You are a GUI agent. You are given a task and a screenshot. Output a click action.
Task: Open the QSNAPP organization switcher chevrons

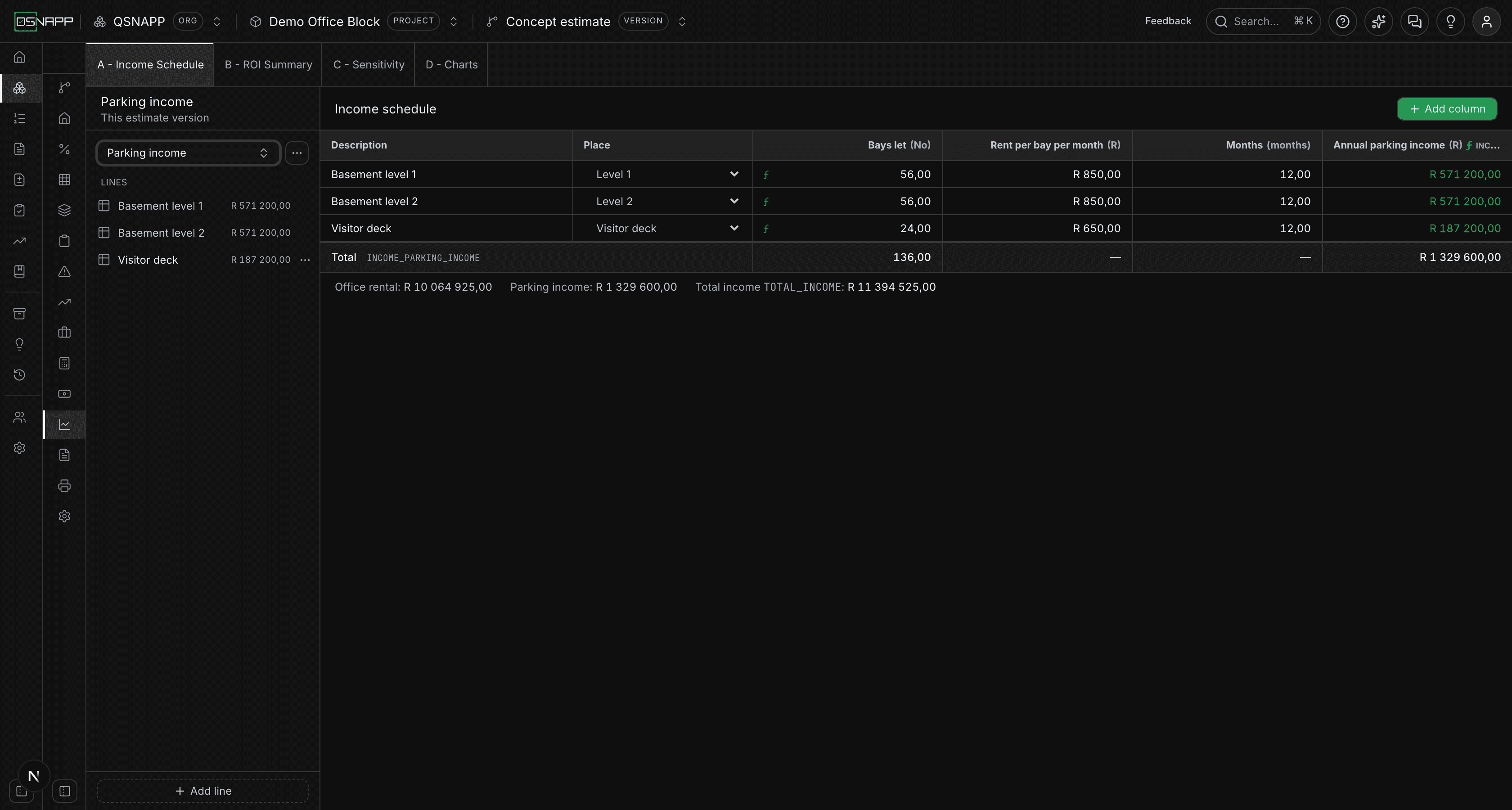click(216, 22)
